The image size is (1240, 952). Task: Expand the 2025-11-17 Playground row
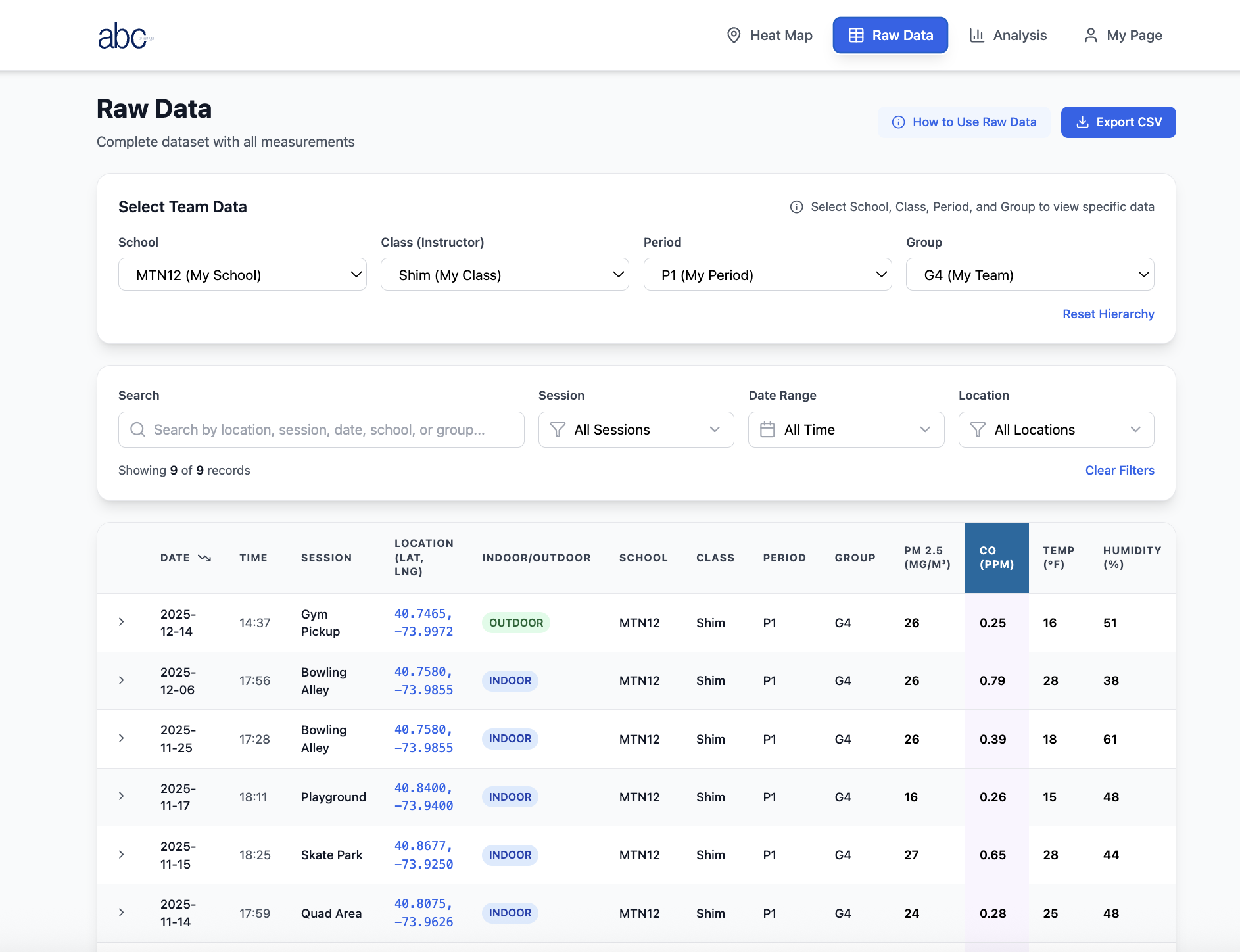coord(122,796)
